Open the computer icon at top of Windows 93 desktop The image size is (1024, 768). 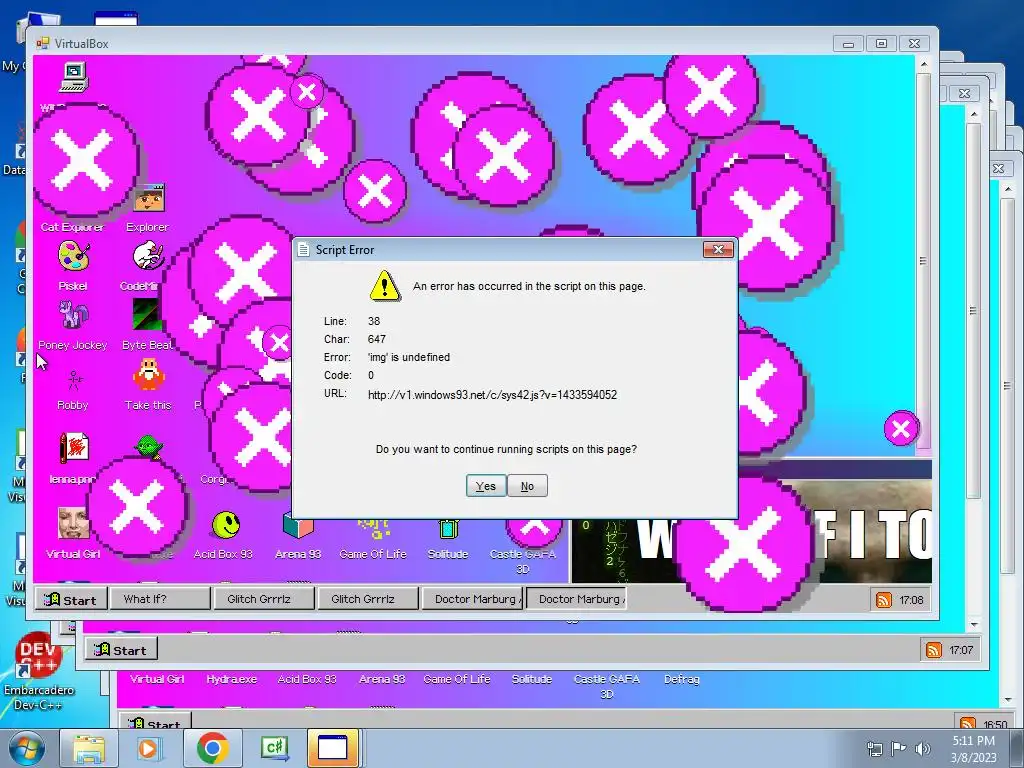click(73, 77)
